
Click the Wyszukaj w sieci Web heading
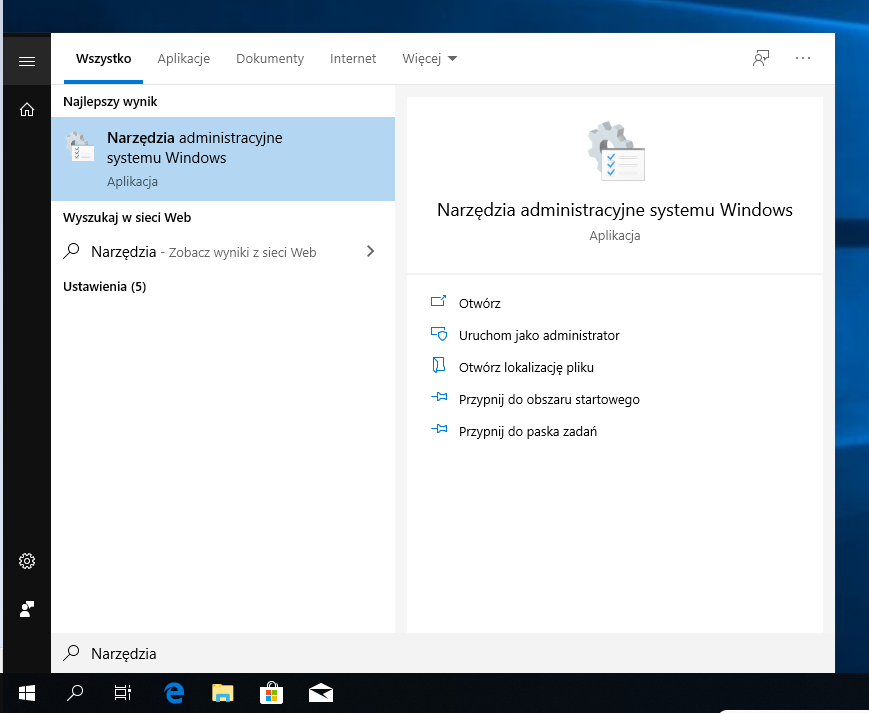[x=127, y=218]
